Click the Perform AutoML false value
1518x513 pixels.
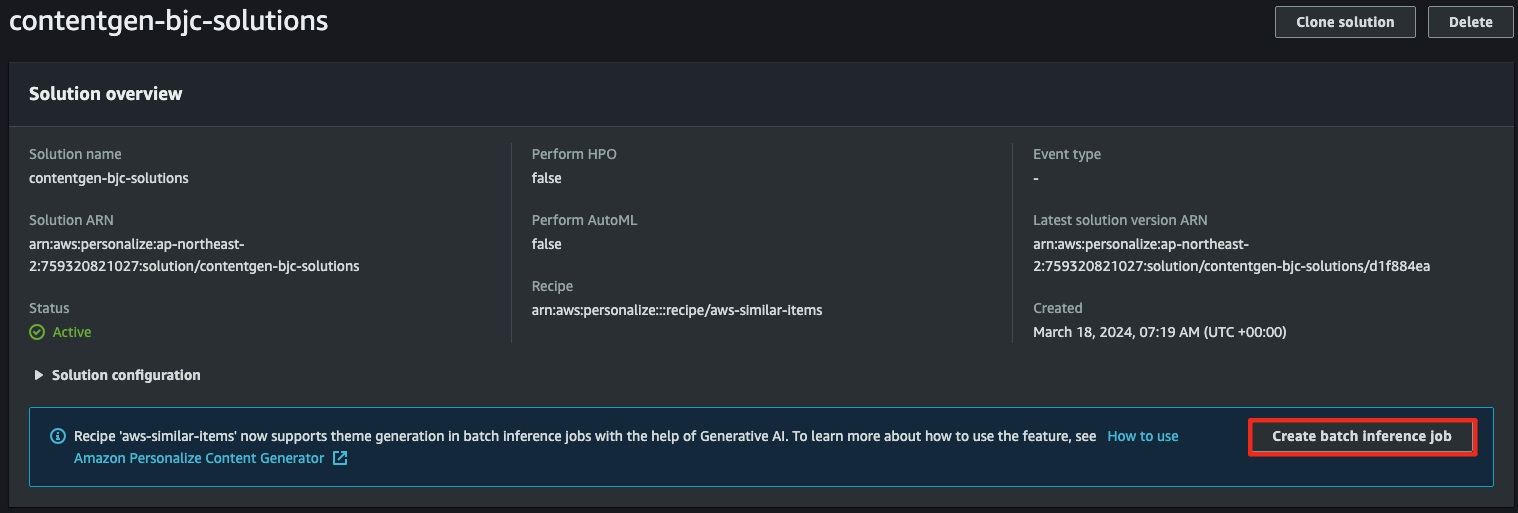tap(547, 244)
